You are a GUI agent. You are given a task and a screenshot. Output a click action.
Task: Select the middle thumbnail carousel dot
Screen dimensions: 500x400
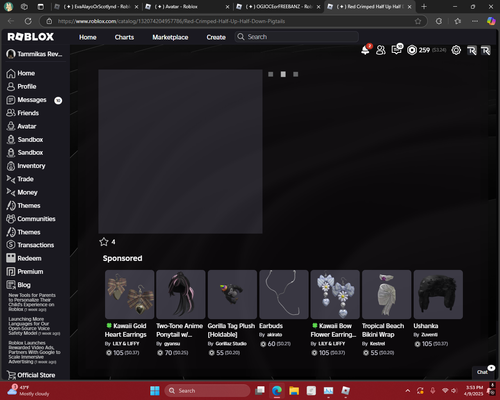pos(283,74)
